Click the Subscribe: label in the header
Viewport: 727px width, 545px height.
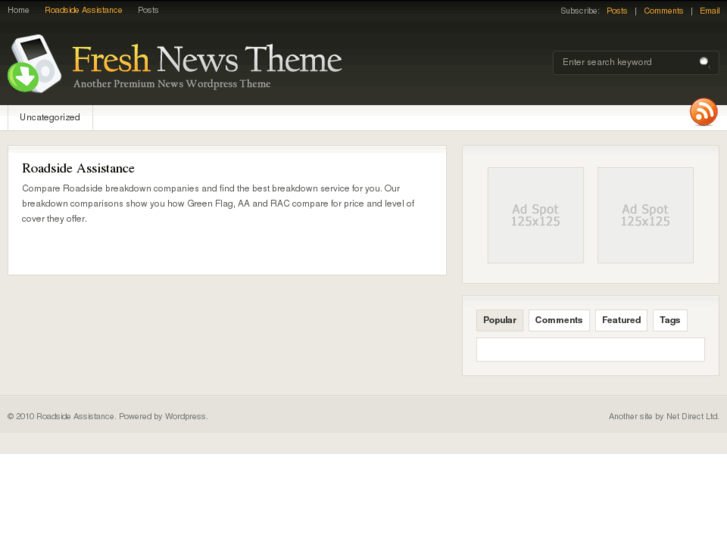[580, 11]
